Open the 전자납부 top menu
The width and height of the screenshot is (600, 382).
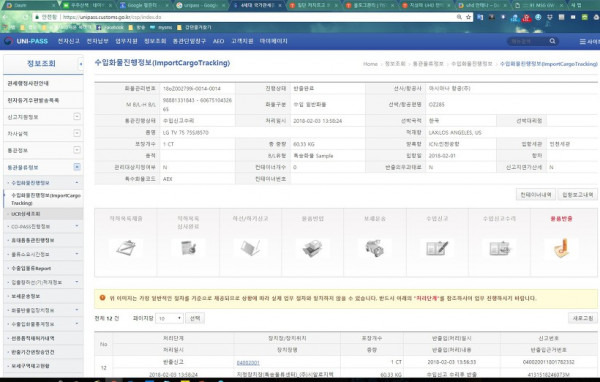coord(98,41)
